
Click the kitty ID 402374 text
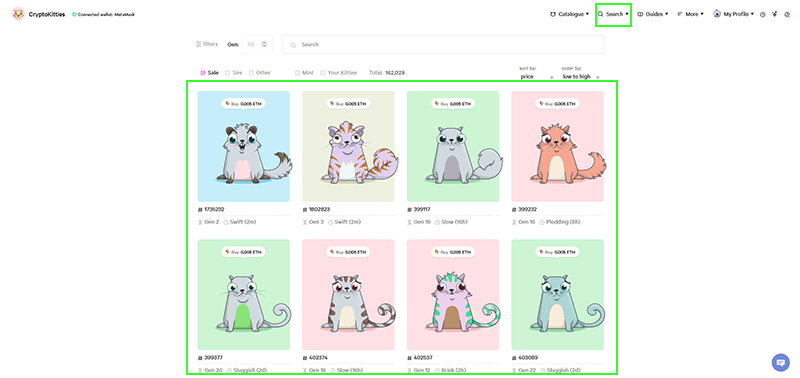pos(319,358)
